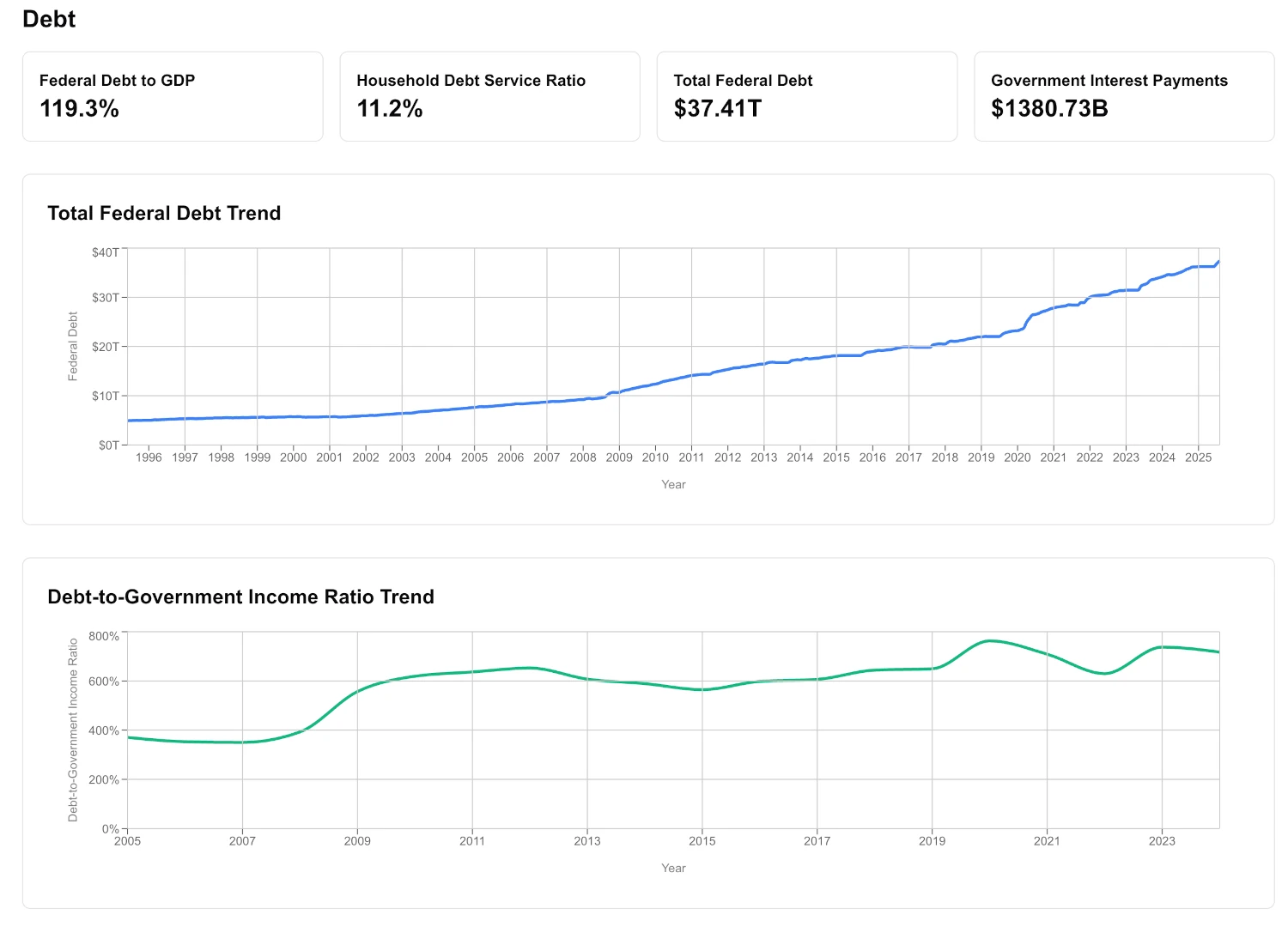Image resolution: width=1288 pixels, height=927 pixels.
Task: Click the 2009 label on the debt chart
Action: pos(619,457)
